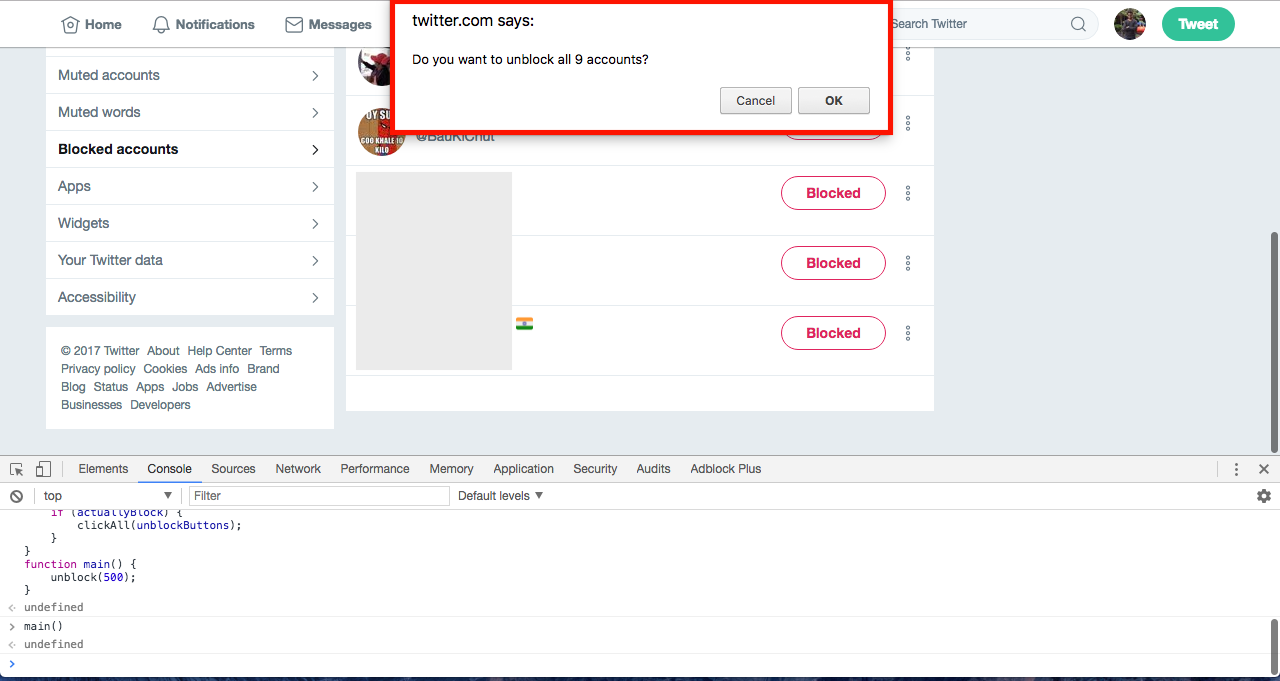
Task: Switch to the Network tab
Action: 298,469
